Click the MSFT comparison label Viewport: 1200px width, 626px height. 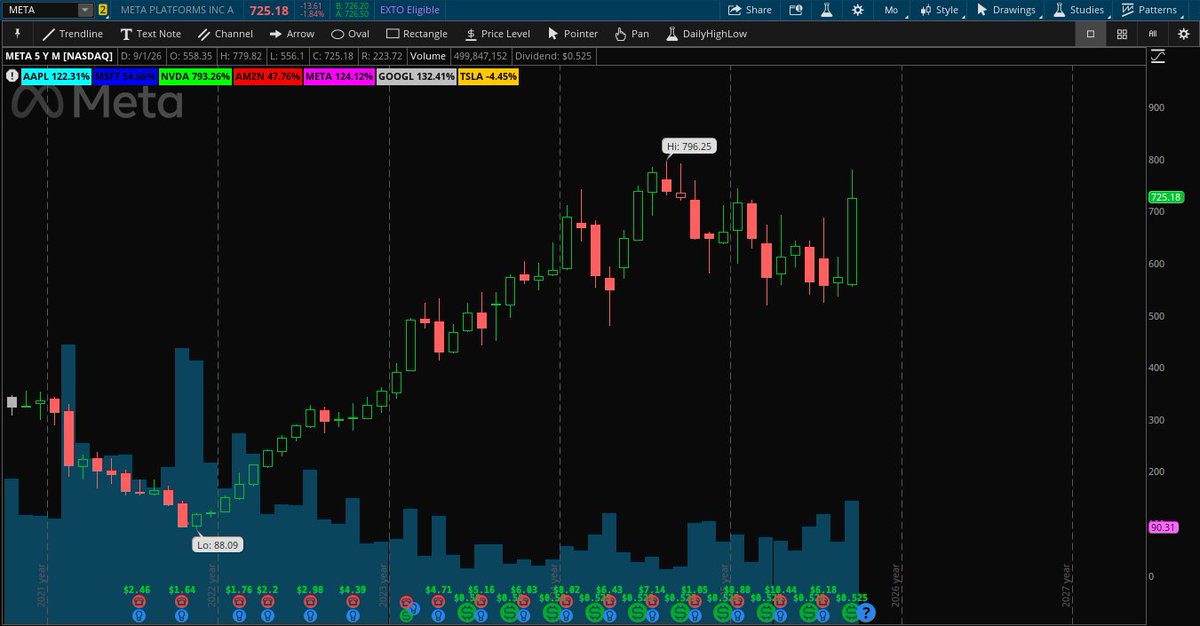(x=124, y=76)
